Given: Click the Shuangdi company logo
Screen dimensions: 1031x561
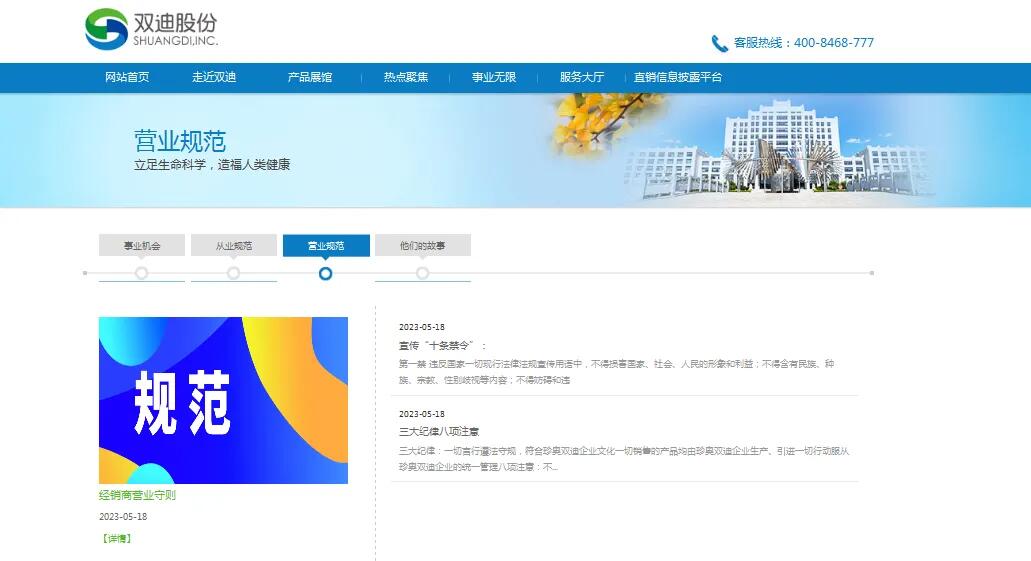Looking at the screenshot, I should pyautogui.click(x=151, y=29).
